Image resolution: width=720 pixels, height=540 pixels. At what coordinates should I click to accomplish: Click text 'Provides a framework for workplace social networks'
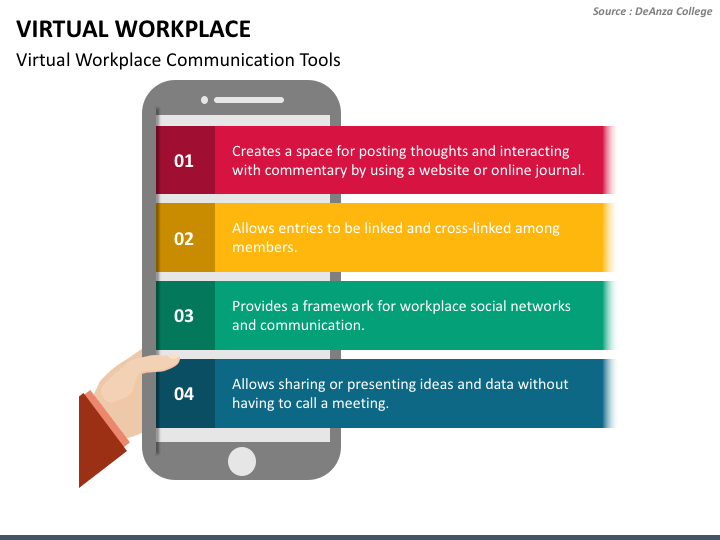tap(401, 306)
